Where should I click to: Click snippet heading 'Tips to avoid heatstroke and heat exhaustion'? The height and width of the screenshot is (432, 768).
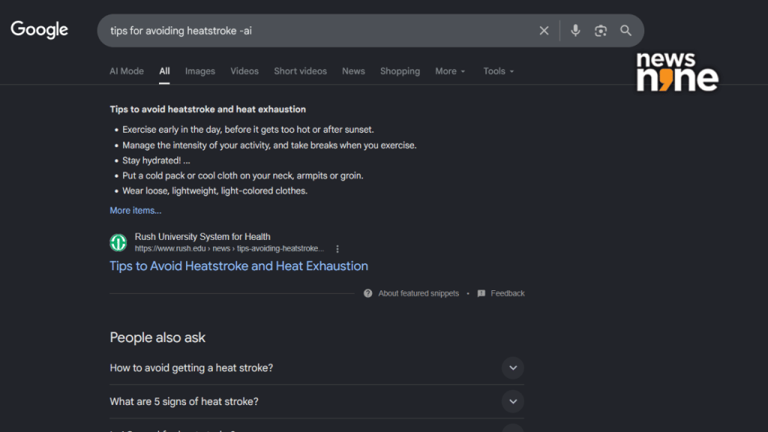coord(208,109)
